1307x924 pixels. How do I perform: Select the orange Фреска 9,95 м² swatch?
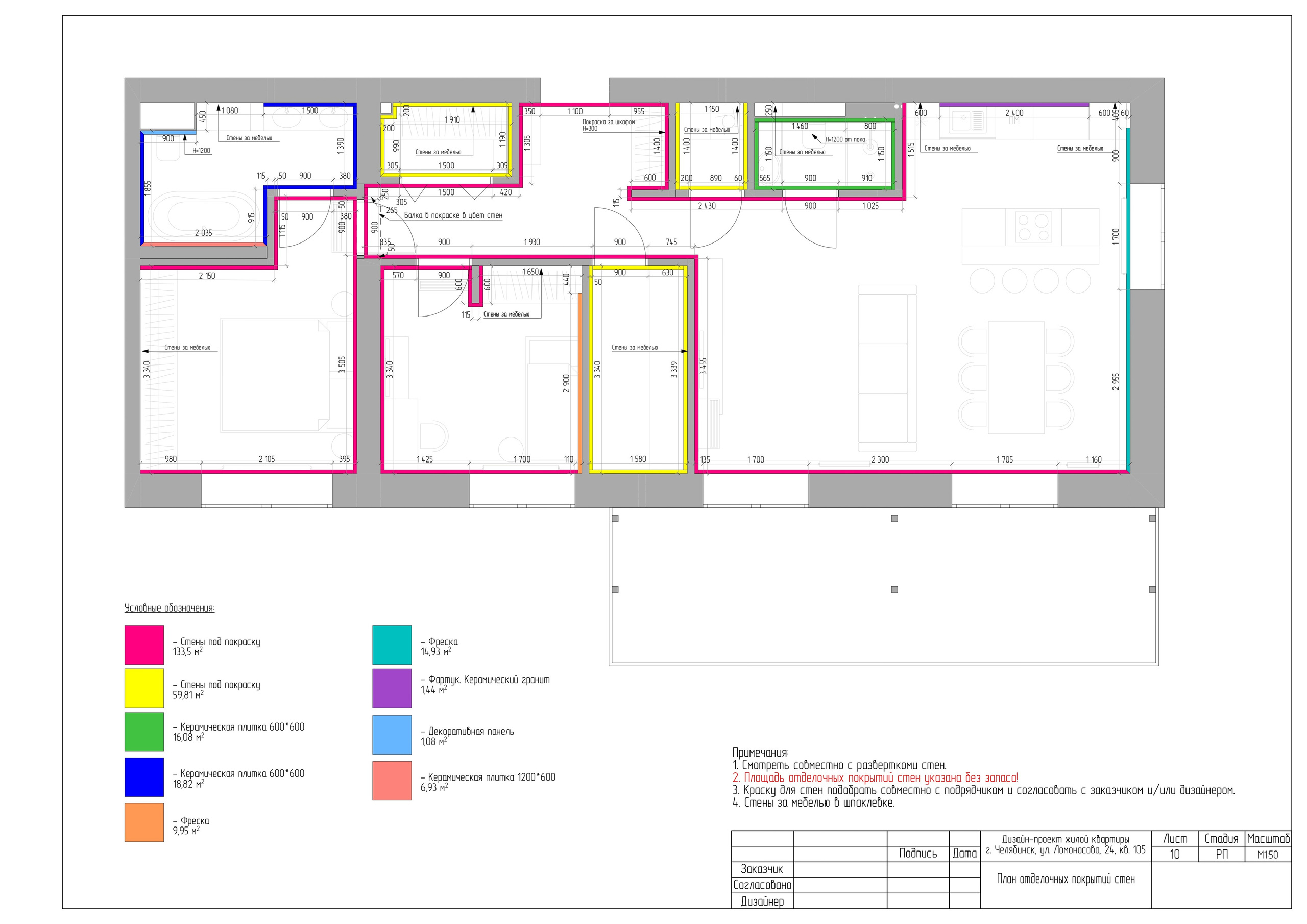[144, 822]
